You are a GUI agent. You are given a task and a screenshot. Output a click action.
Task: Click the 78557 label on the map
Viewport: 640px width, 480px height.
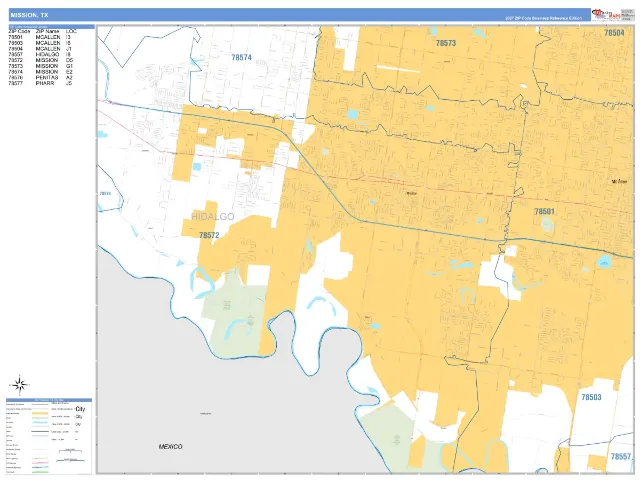621,456
